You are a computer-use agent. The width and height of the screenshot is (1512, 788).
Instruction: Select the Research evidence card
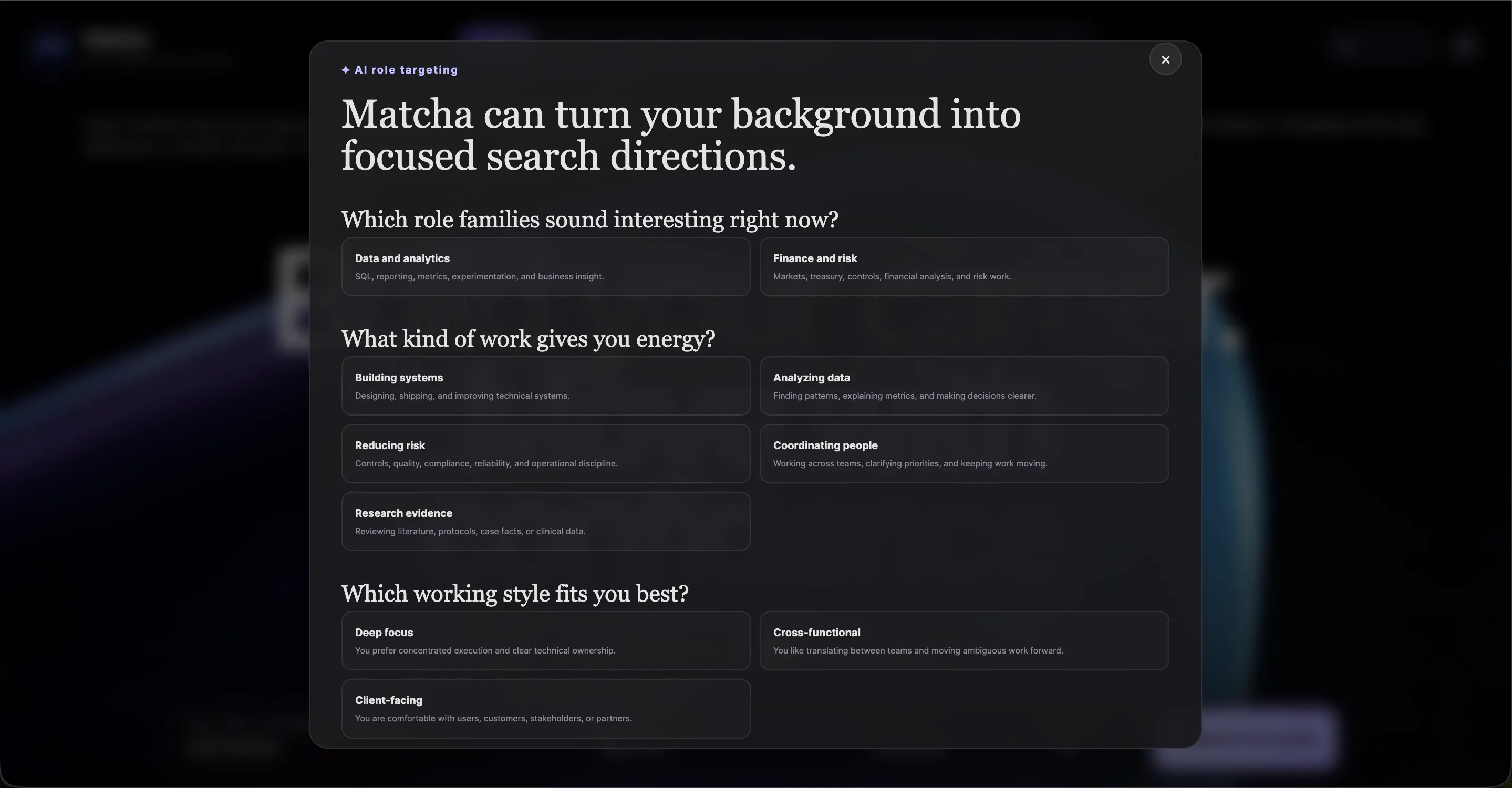[546, 521]
